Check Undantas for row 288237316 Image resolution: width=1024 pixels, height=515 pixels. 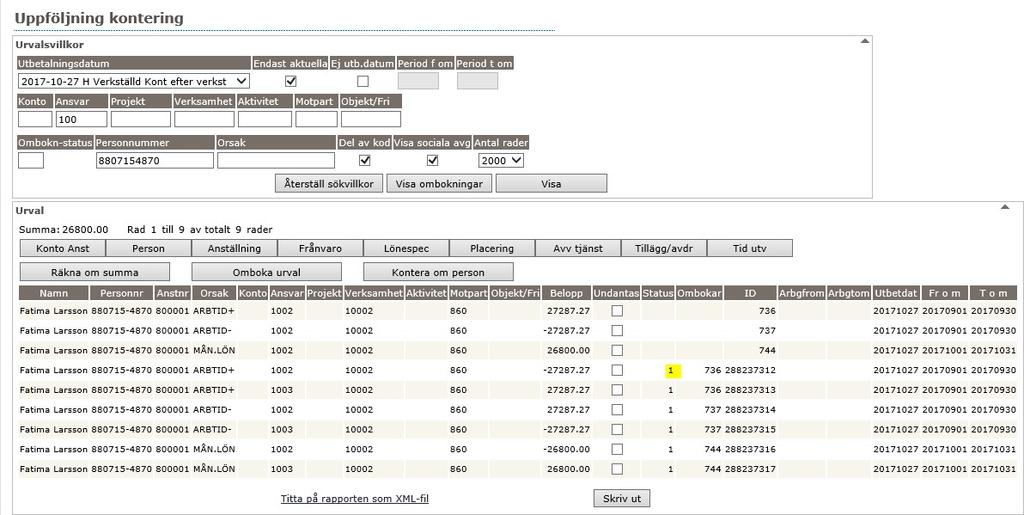pos(616,449)
